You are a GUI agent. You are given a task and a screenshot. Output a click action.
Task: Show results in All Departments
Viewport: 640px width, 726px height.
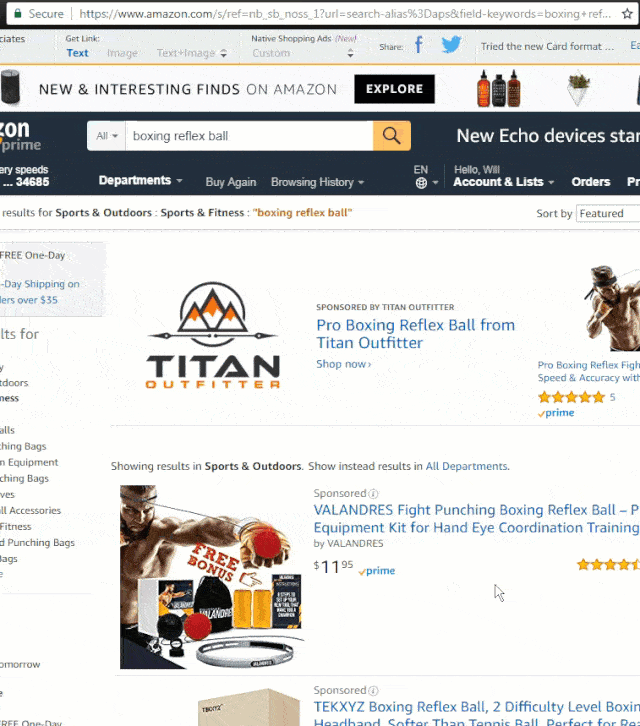466,466
